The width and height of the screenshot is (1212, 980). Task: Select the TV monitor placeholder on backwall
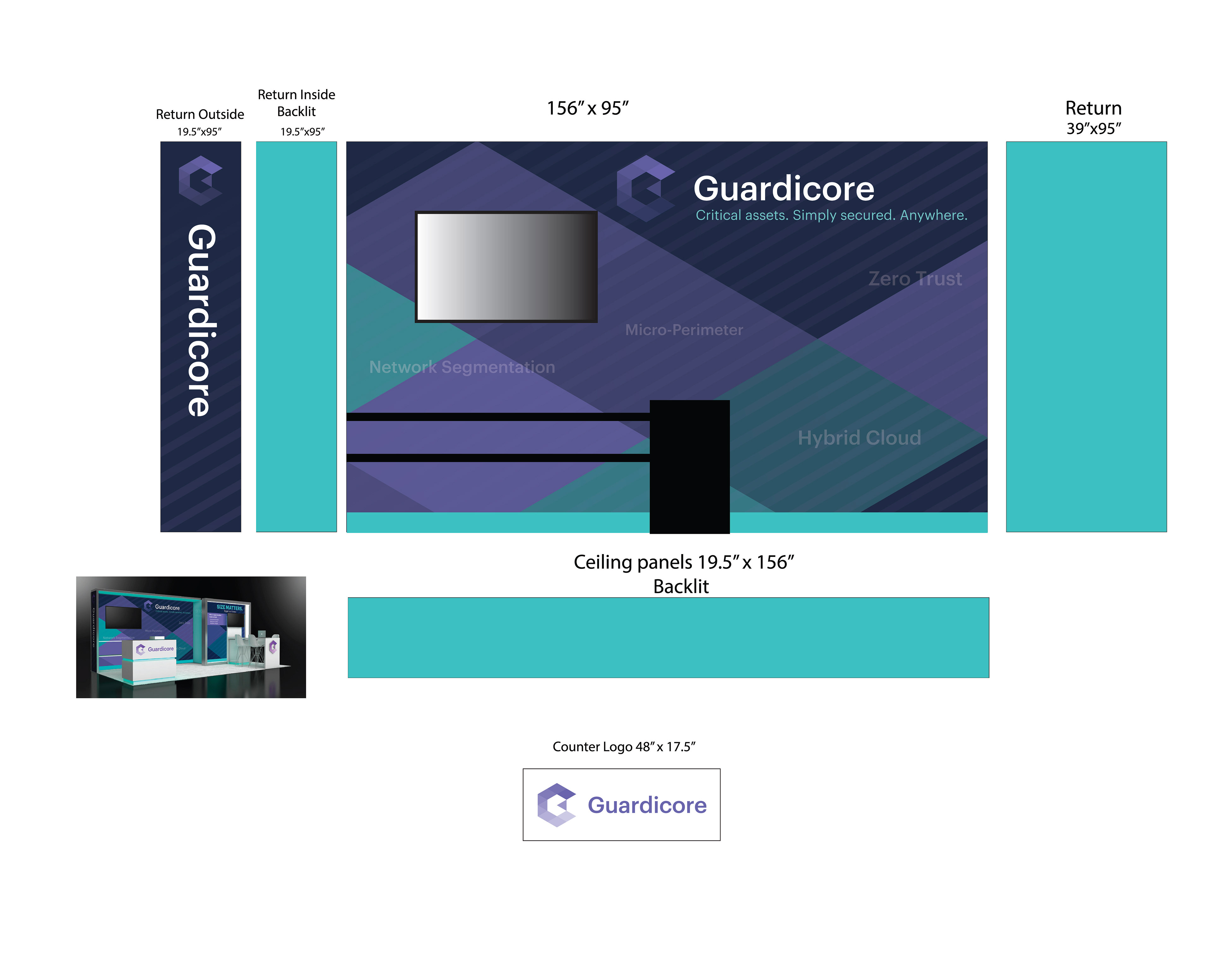pos(506,267)
